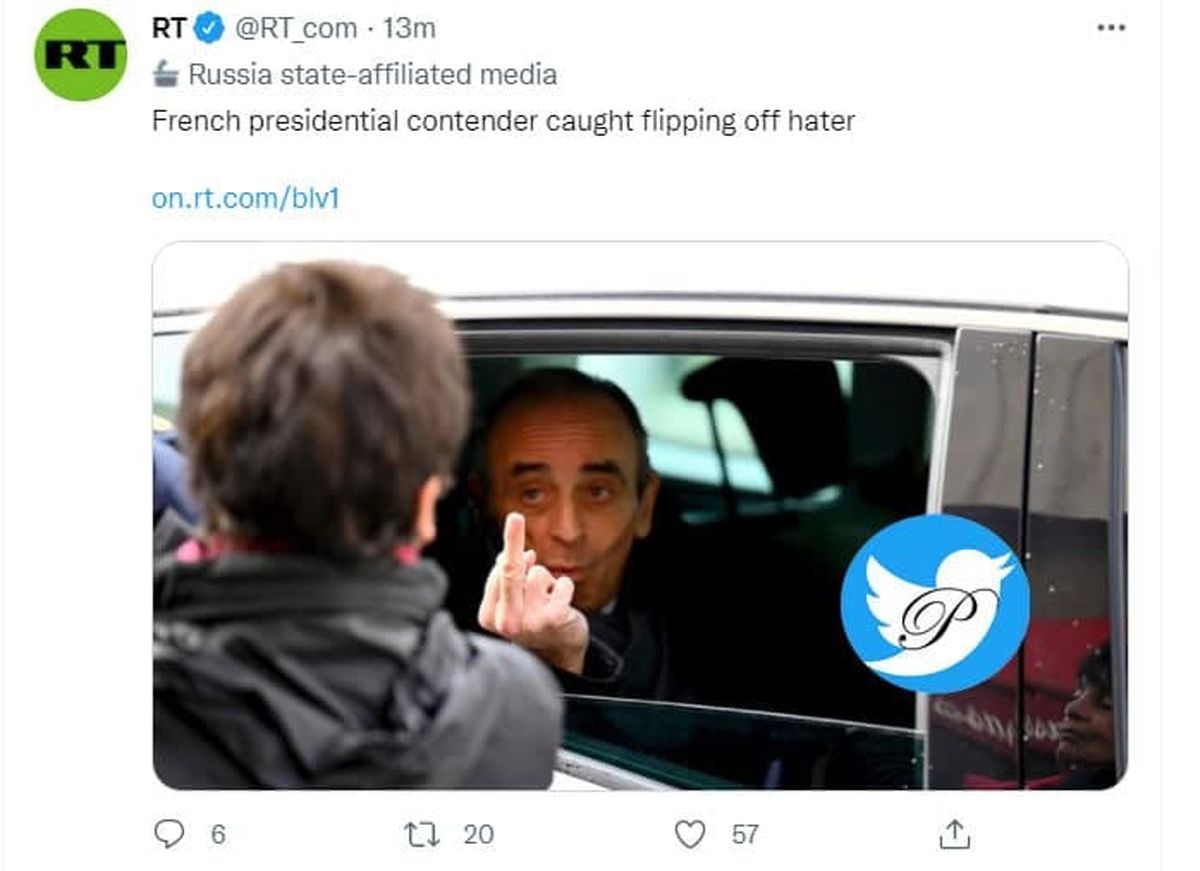
Task: Click the retweet arrows icon
Action: 422,834
